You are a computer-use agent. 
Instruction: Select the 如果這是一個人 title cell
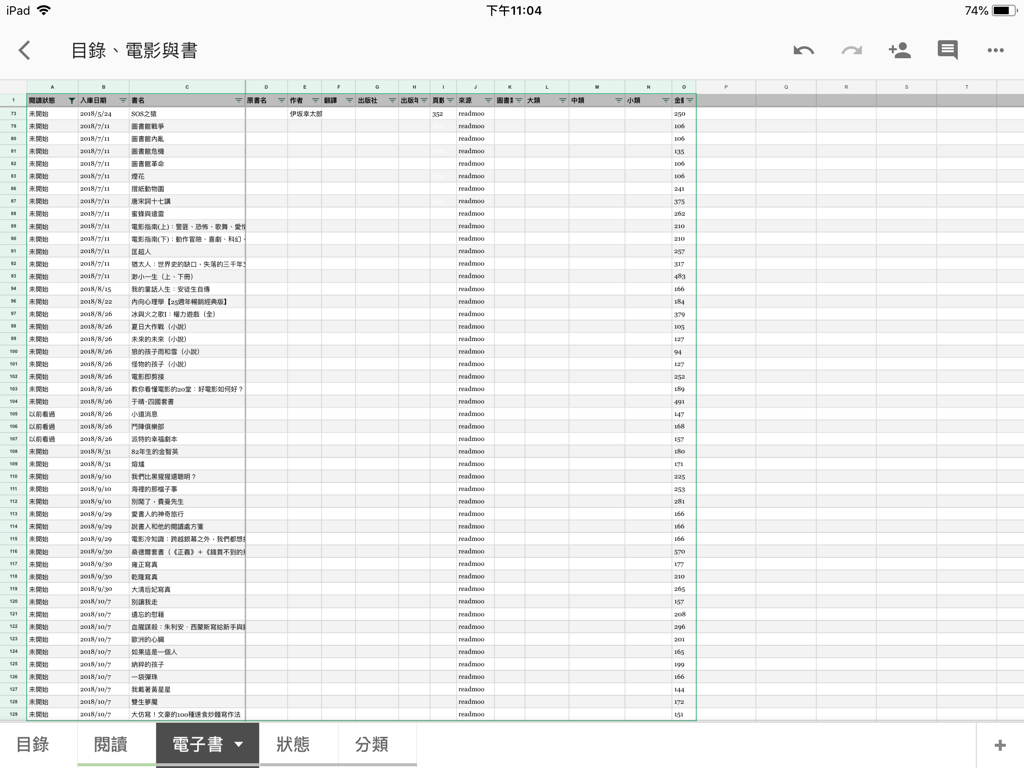[187, 652]
